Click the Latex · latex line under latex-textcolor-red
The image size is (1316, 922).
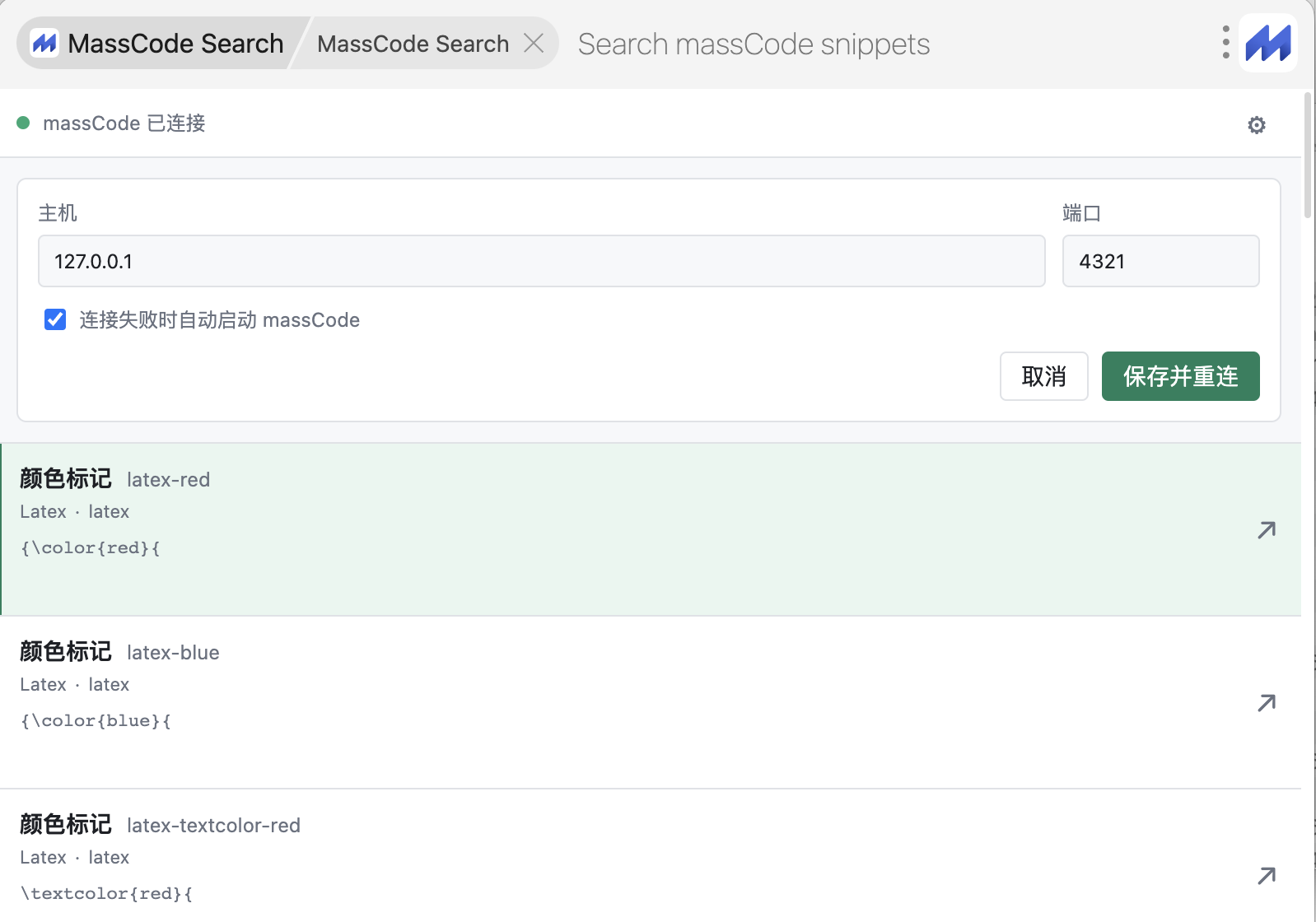tap(75, 857)
